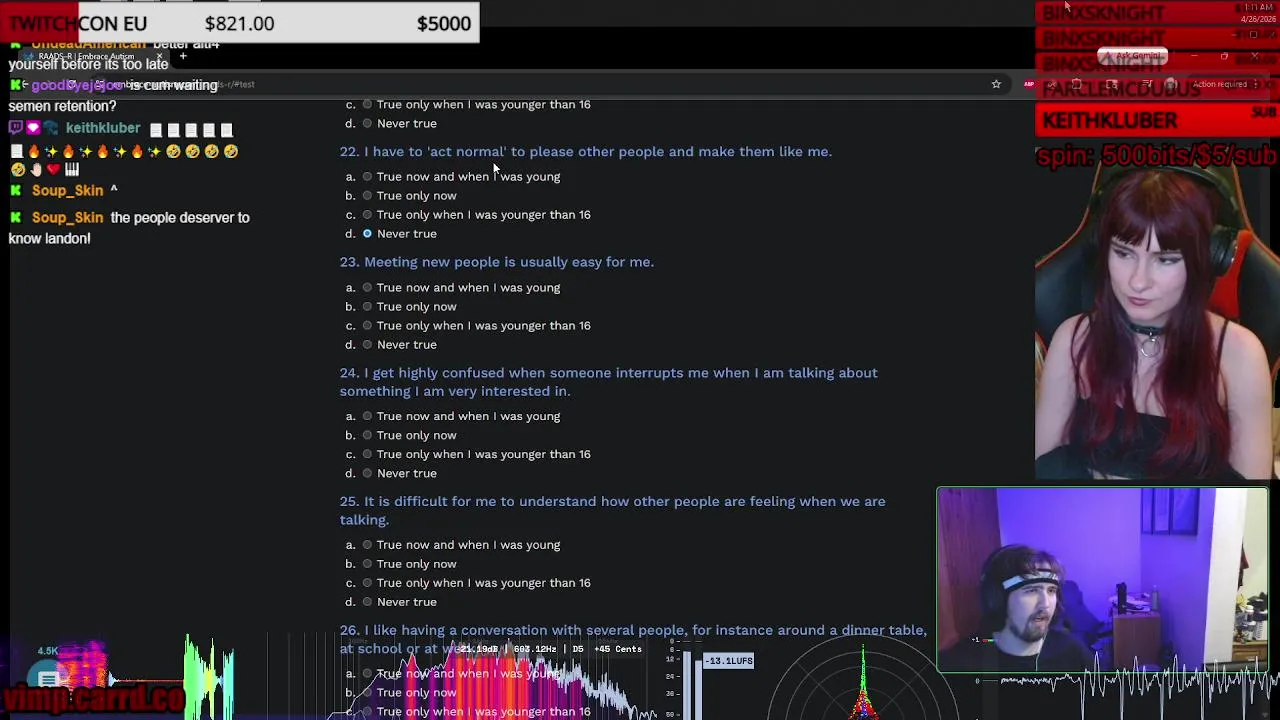This screenshot has height=720, width=1280.
Task: Pick 'True only when younger than 16' for question 23
Action: pyautogui.click(x=367, y=326)
